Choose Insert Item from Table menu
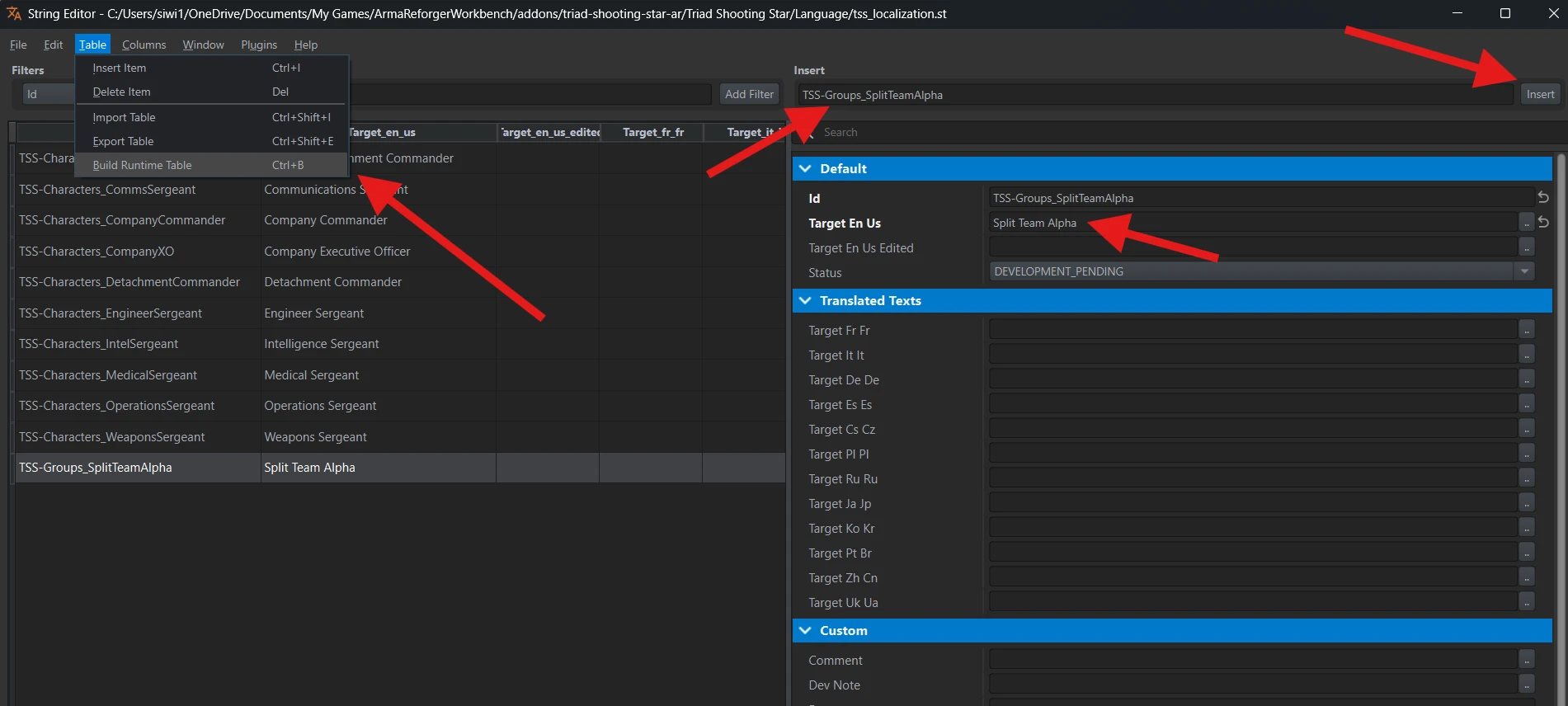This screenshot has width=1568, height=706. [x=212, y=68]
